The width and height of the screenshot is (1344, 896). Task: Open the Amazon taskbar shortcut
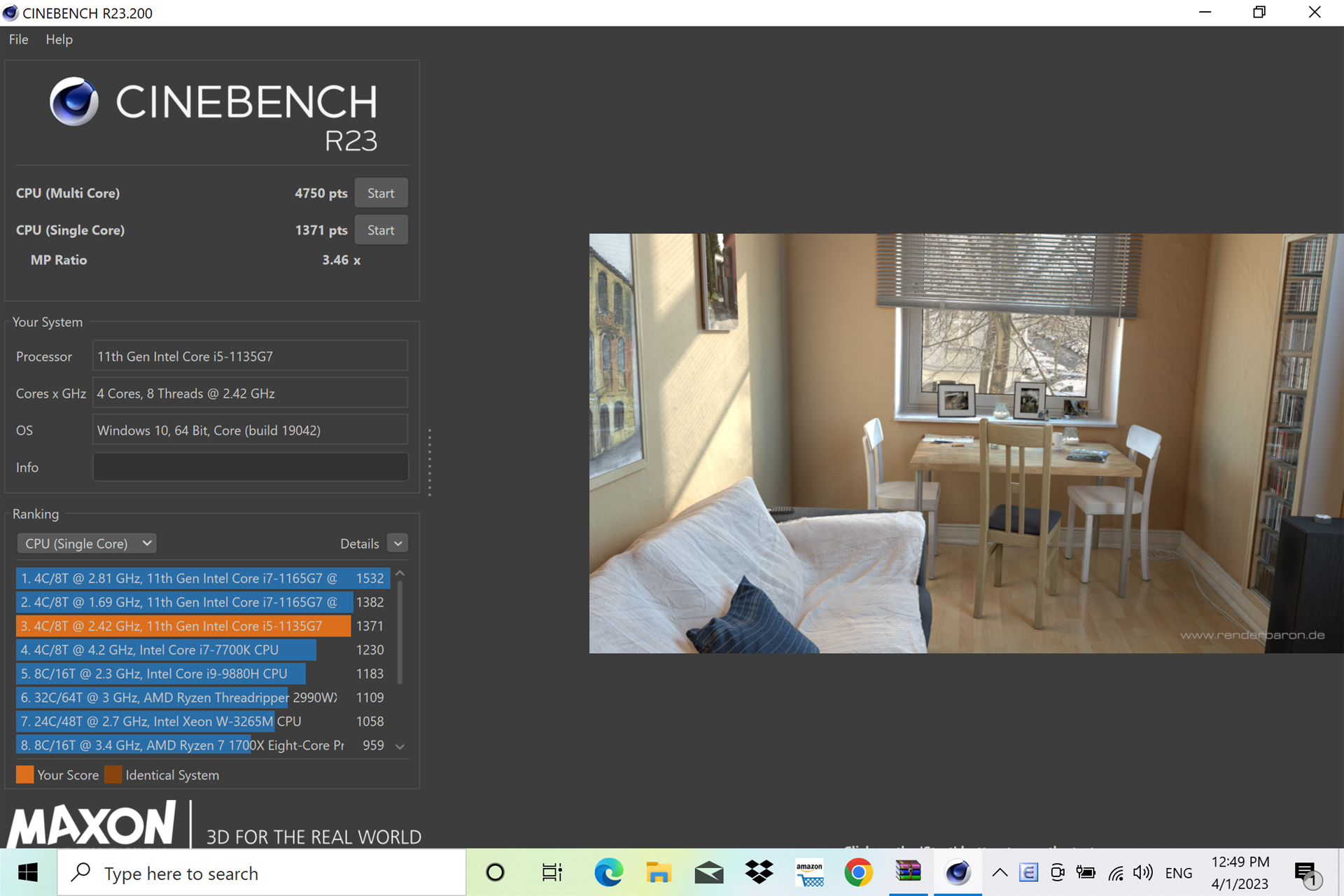[809, 872]
